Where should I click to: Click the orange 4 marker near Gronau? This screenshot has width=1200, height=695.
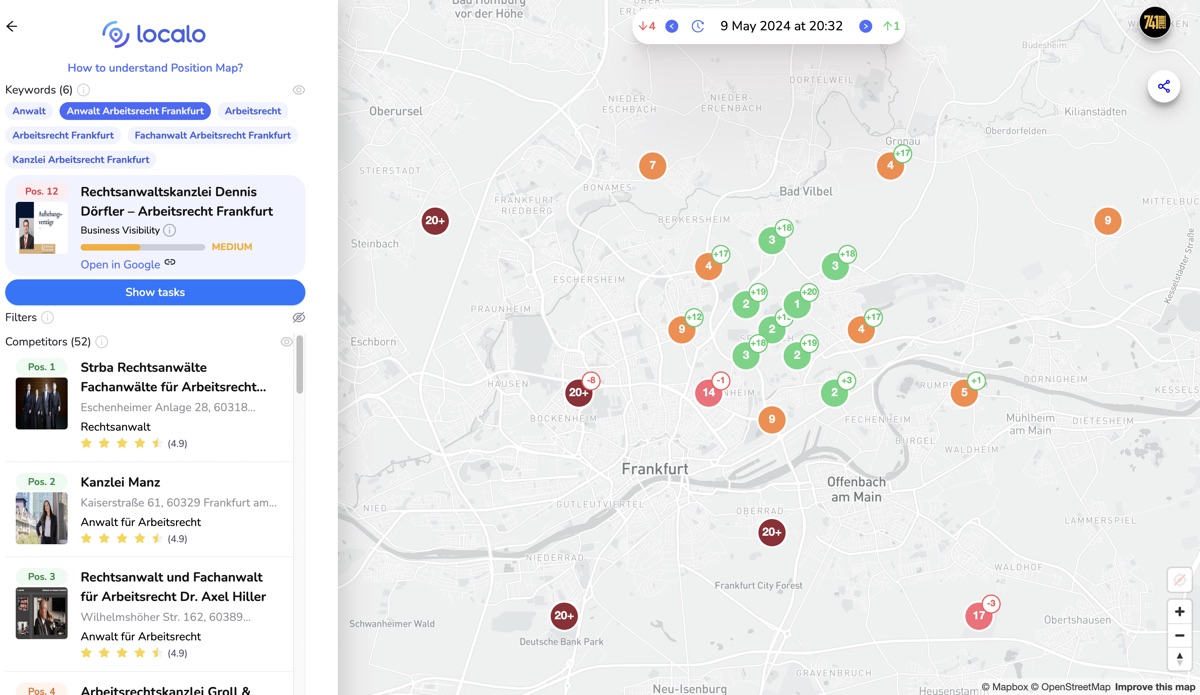click(890, 165)
